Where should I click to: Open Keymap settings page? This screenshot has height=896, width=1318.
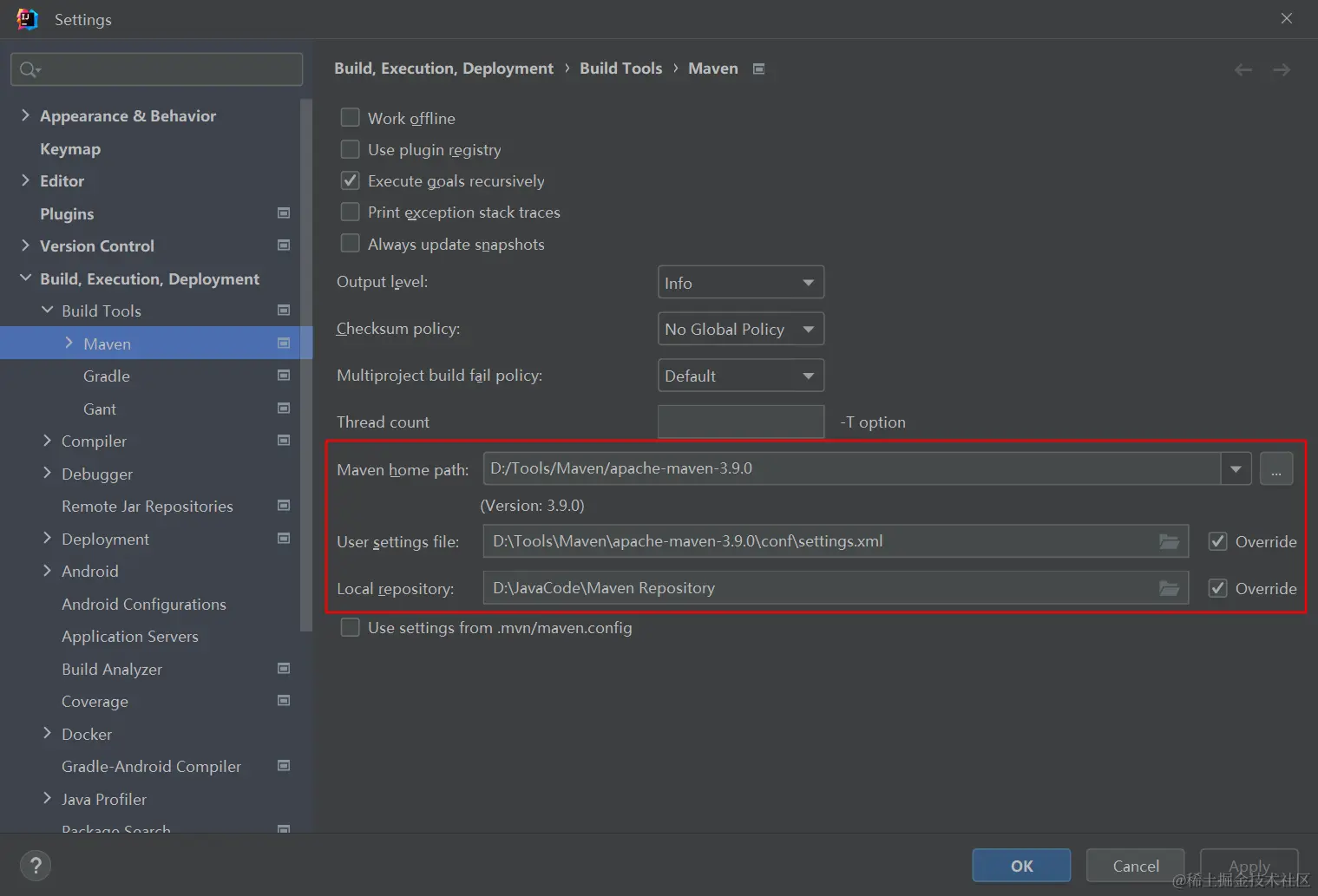point(70,148)
